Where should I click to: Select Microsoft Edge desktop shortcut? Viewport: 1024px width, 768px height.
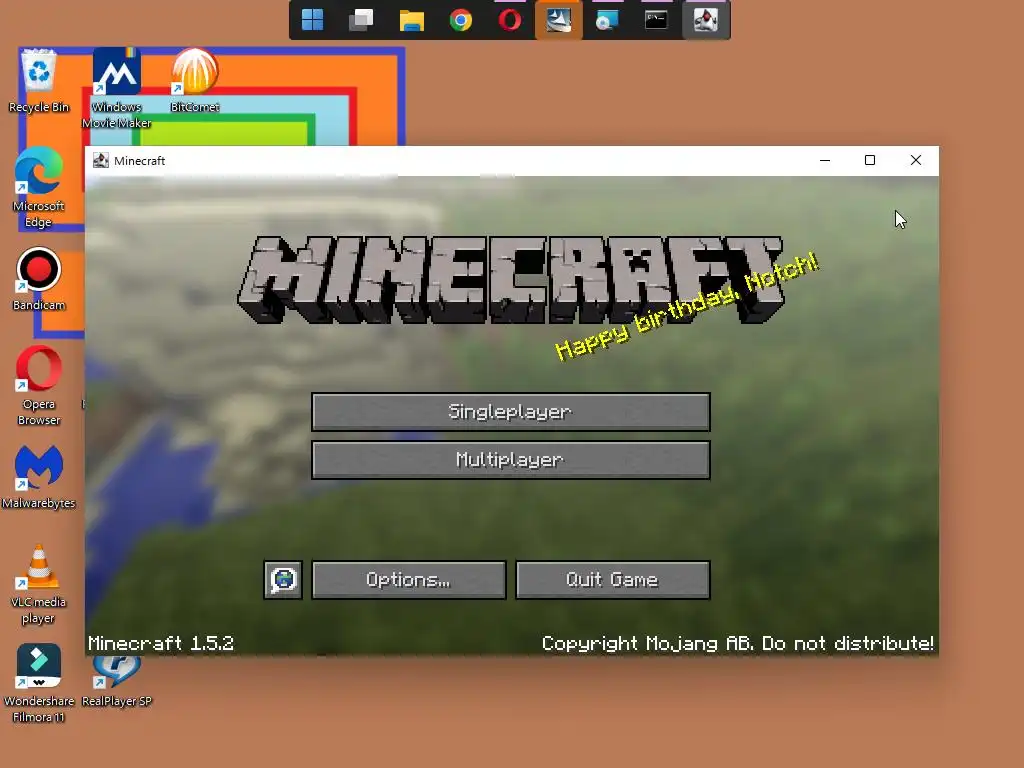click(39, 187)
